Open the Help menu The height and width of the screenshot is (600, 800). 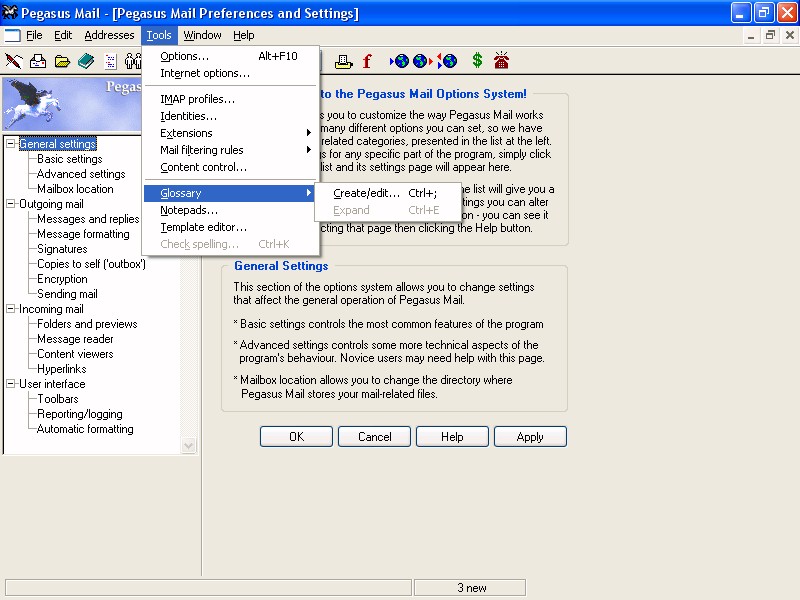click(x=244, y=35)
